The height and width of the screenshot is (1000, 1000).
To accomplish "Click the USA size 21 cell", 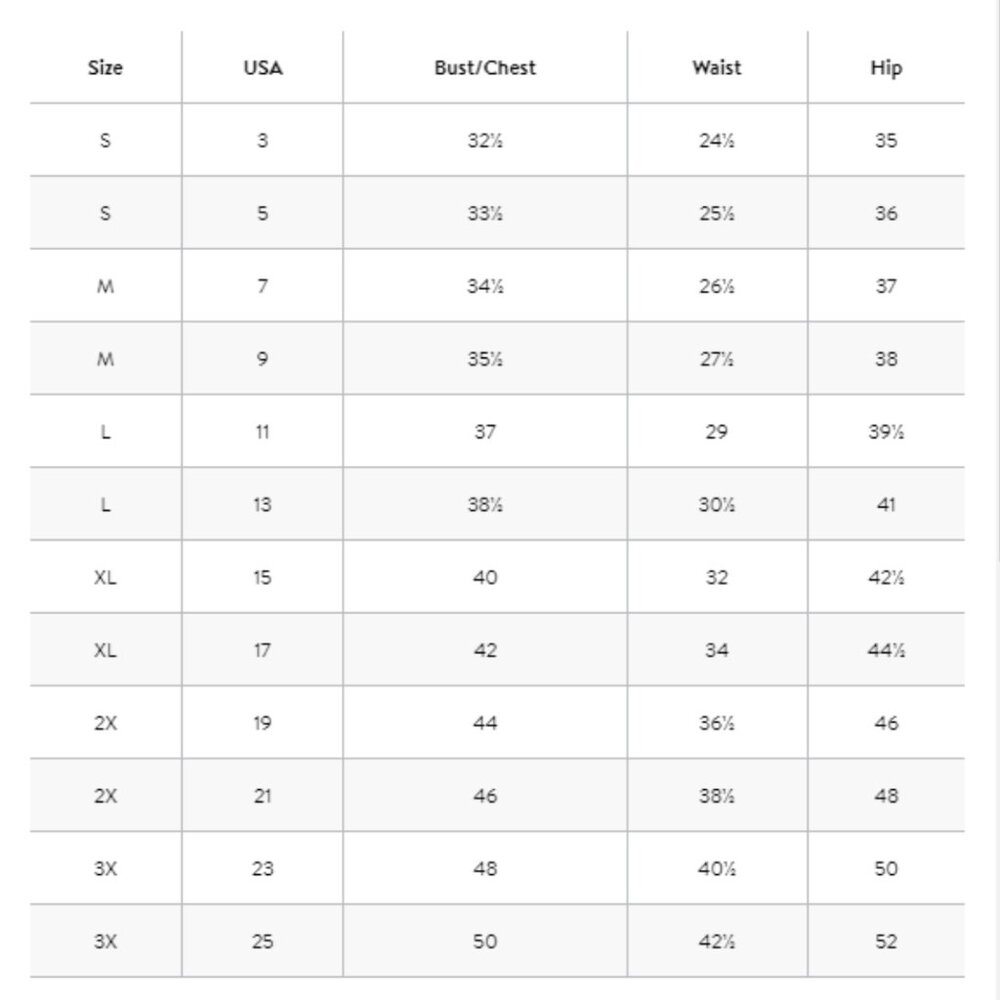I will [x=262, y=796].
